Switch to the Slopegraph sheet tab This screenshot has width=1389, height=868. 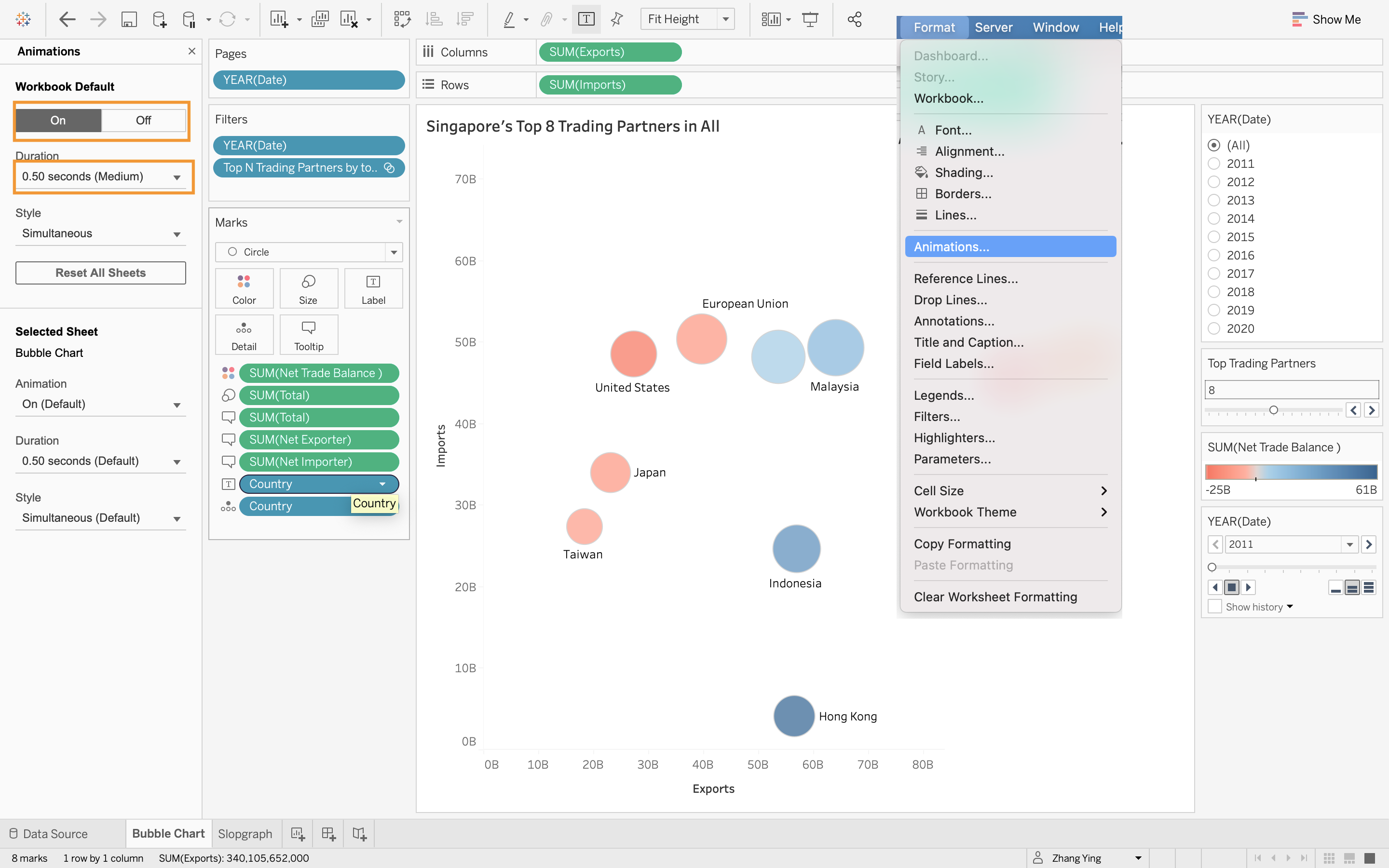coord(245,834)
